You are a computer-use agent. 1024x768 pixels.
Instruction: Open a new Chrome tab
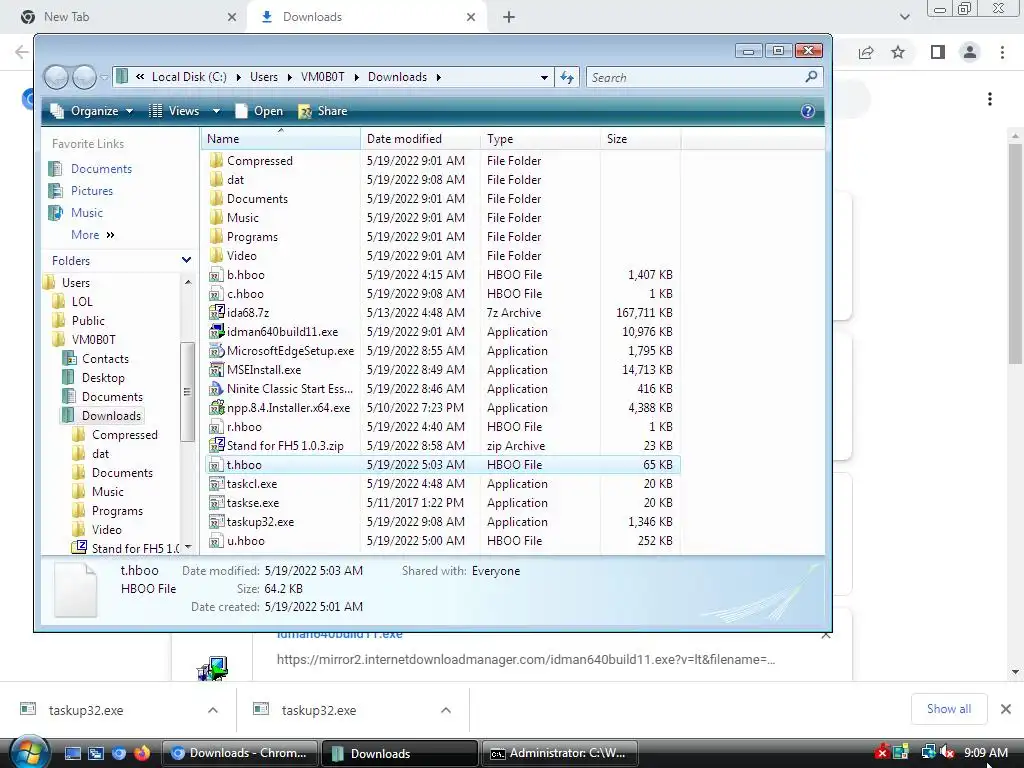pyautogui.click(x=509, y=17)
